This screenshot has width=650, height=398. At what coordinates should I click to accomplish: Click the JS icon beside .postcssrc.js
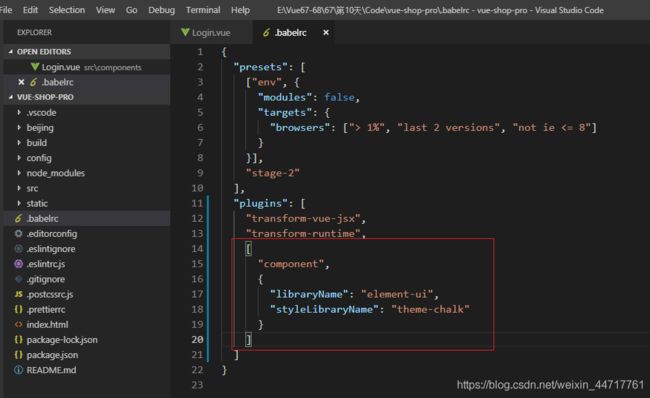pyautogui.click(x=18, y=294)
